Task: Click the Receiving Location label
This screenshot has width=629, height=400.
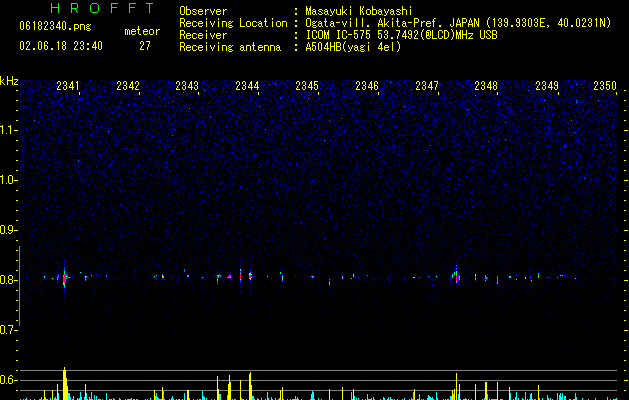Action: point(233,23)
